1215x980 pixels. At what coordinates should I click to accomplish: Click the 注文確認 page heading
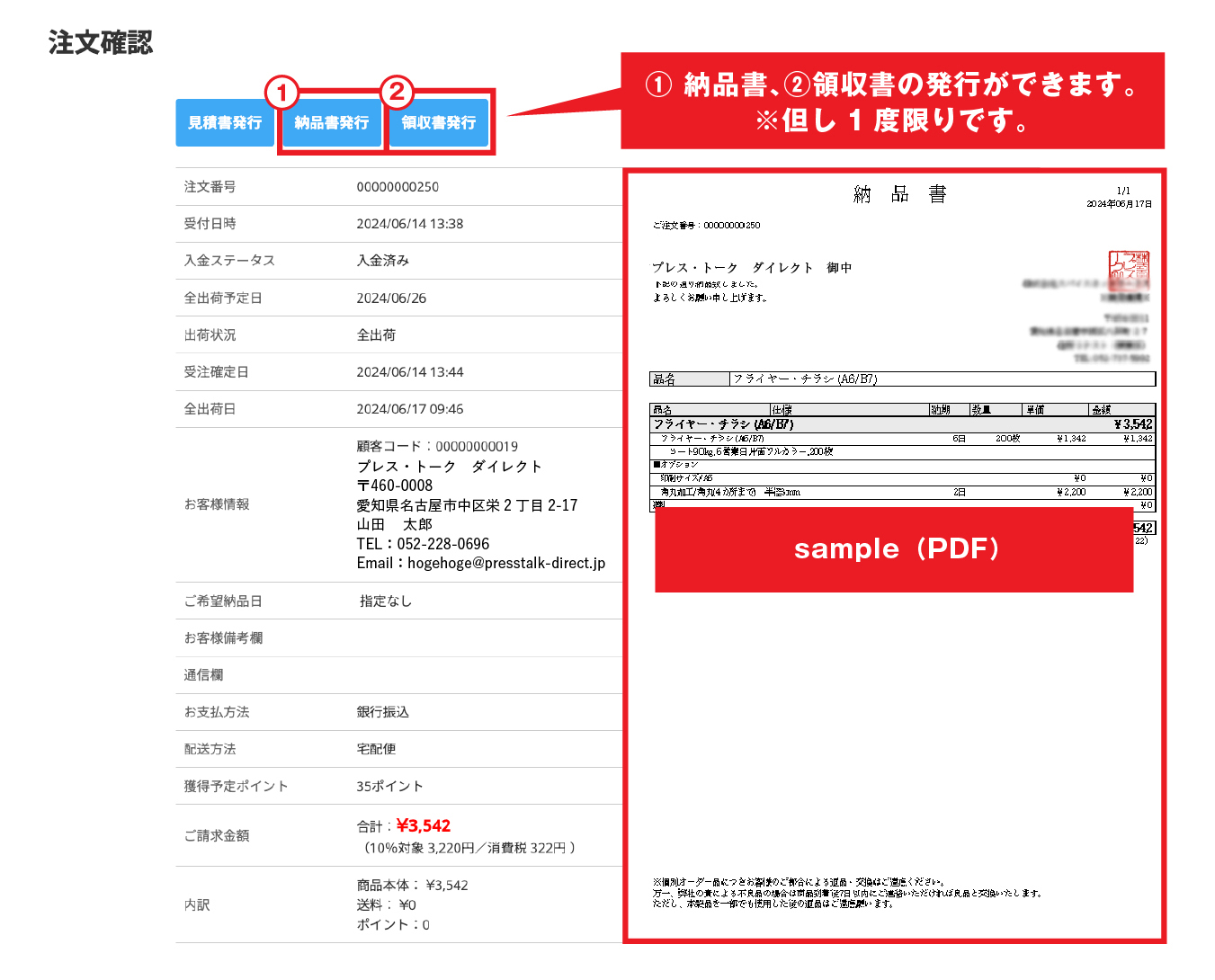point(101,42)
